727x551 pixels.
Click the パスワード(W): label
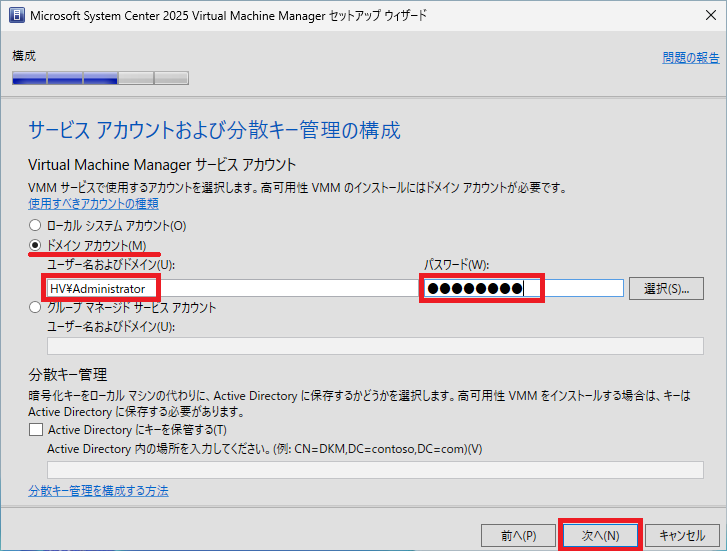point(457,265)
